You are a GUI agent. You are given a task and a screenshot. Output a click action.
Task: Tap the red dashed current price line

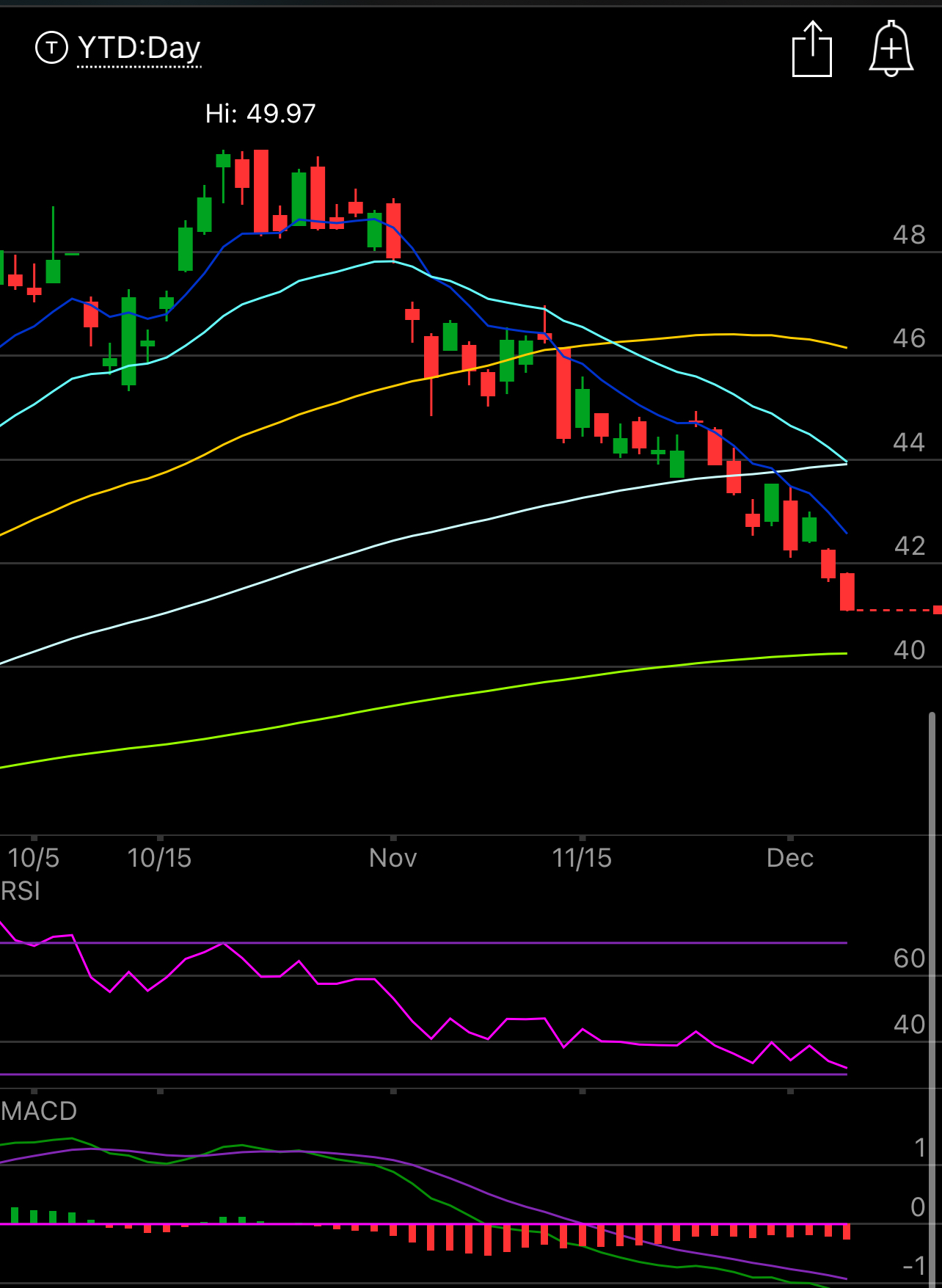894,610
